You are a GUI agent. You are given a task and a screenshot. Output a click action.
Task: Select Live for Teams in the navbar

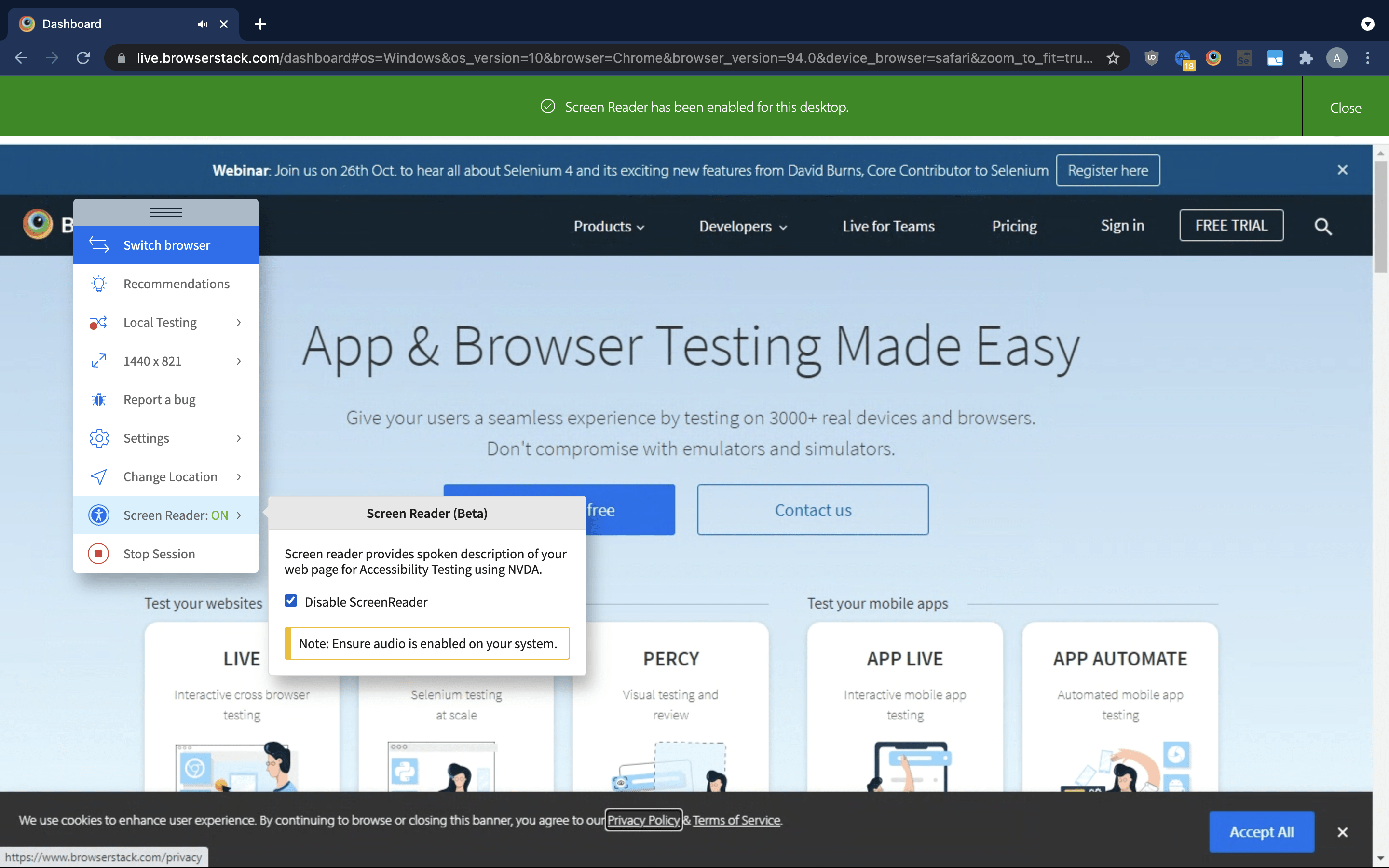[x=887, y=226]
